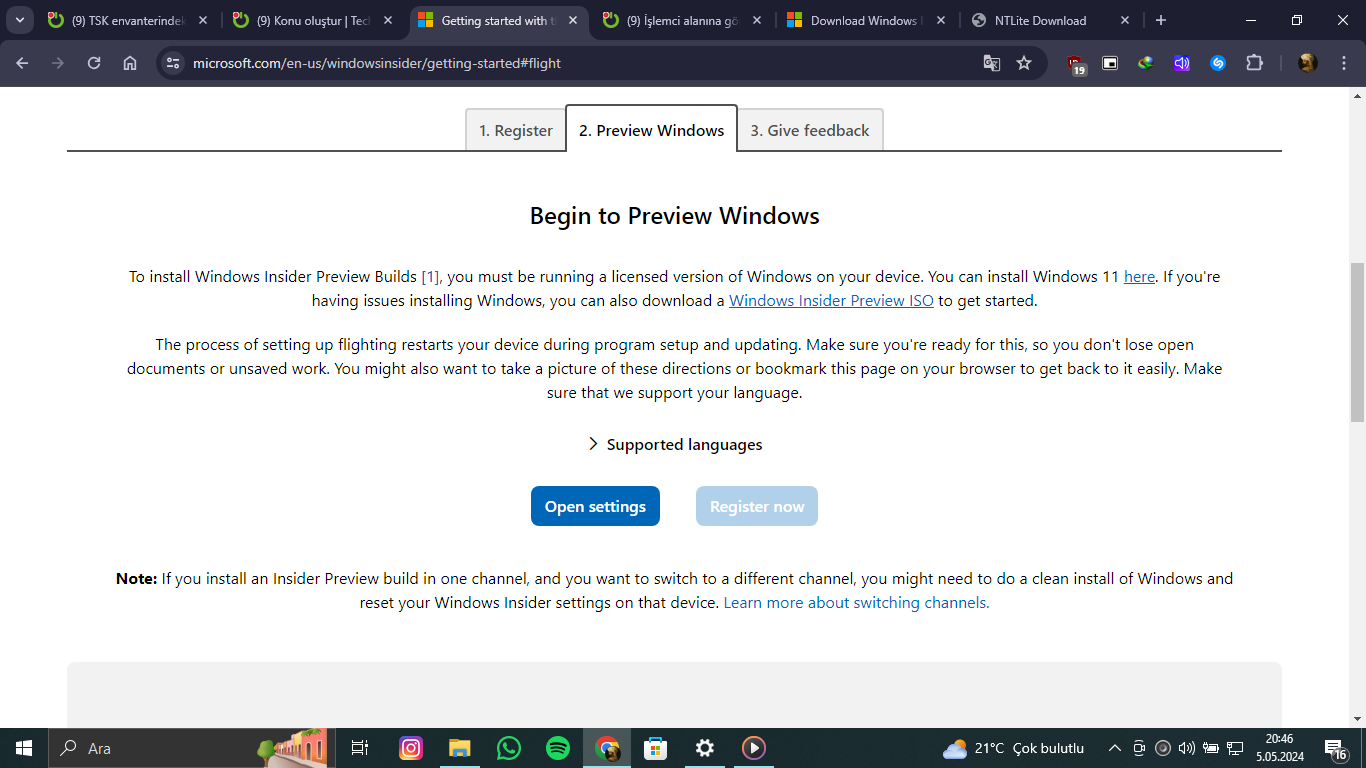The width and height of the screenshot is (1366, 768).
Task: Open File Explorer from the taskbar
Action: (x=460, y=748)
